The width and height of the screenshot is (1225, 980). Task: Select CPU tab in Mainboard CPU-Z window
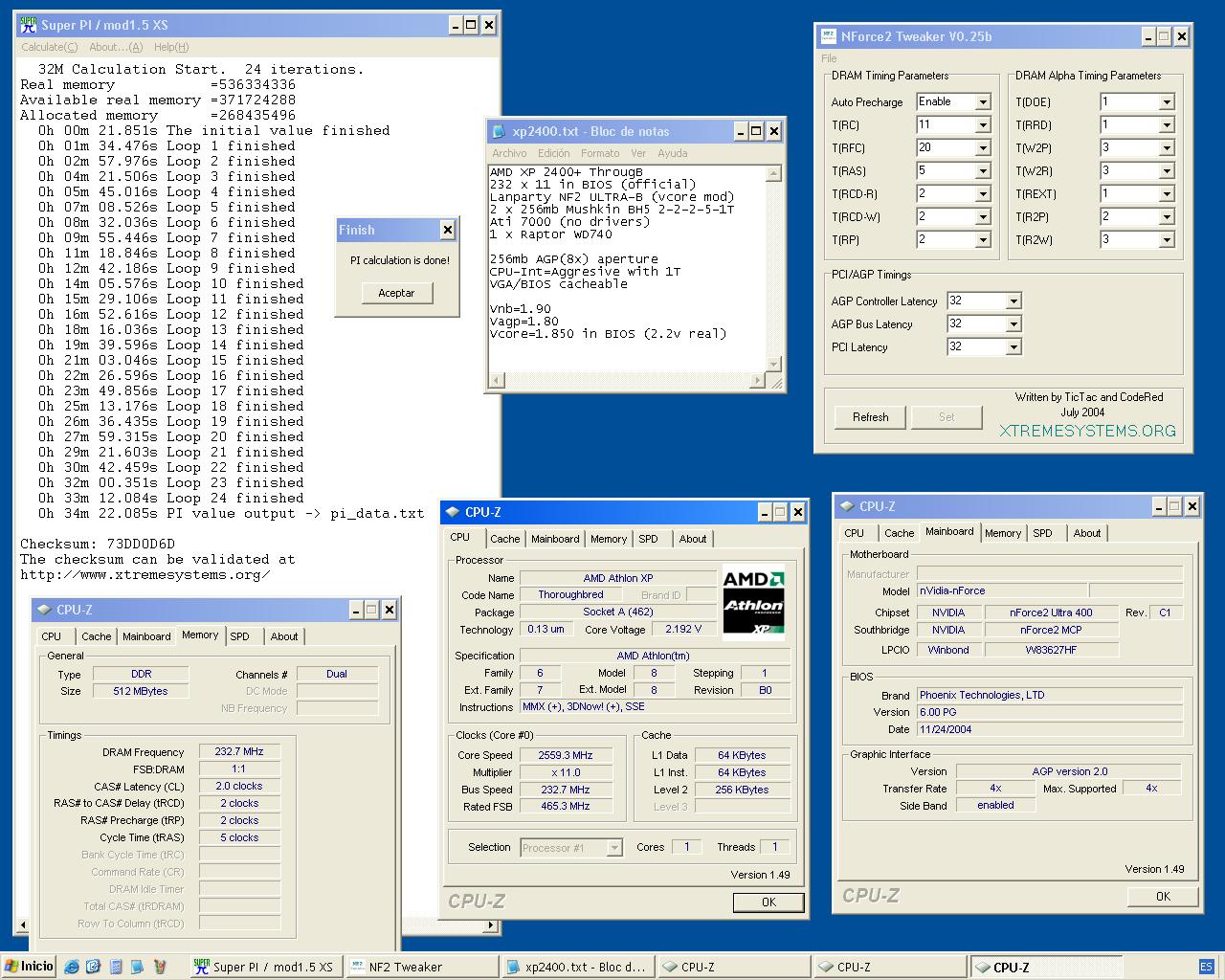pyautogui.click(x=855, y=533)
